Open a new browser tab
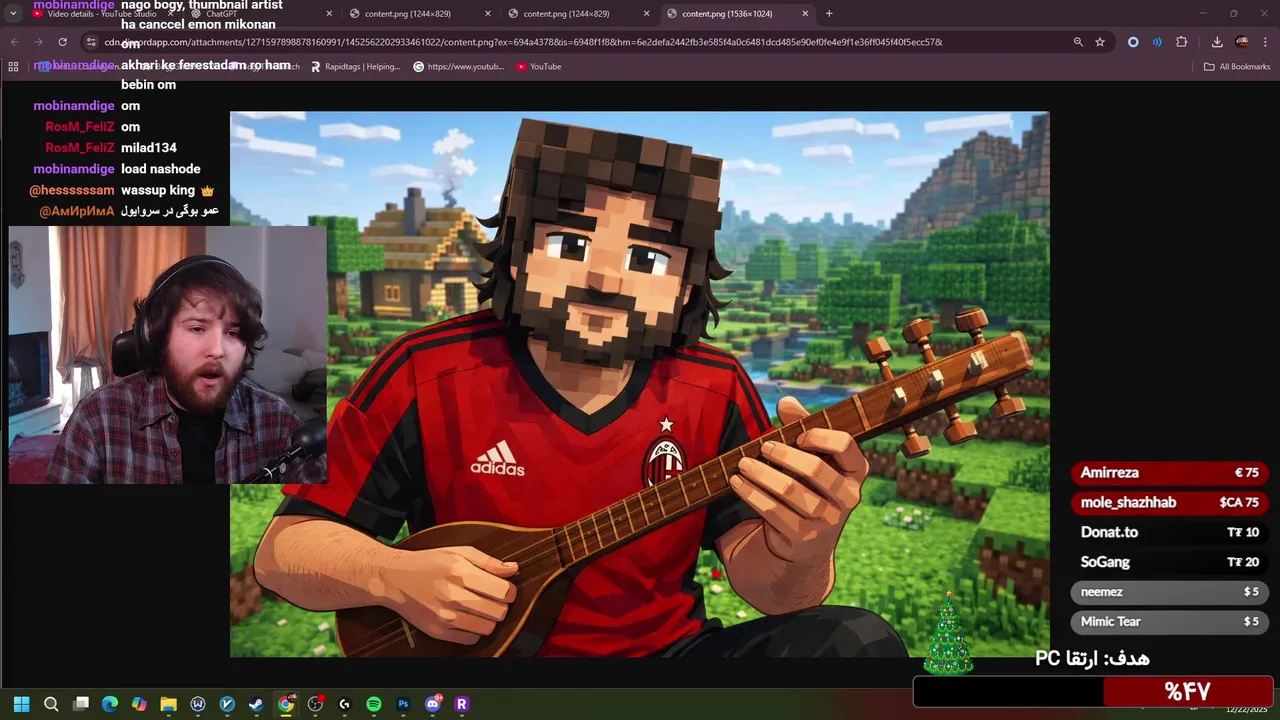Screen dimensions: 1280x720 (x=829, y=14)
